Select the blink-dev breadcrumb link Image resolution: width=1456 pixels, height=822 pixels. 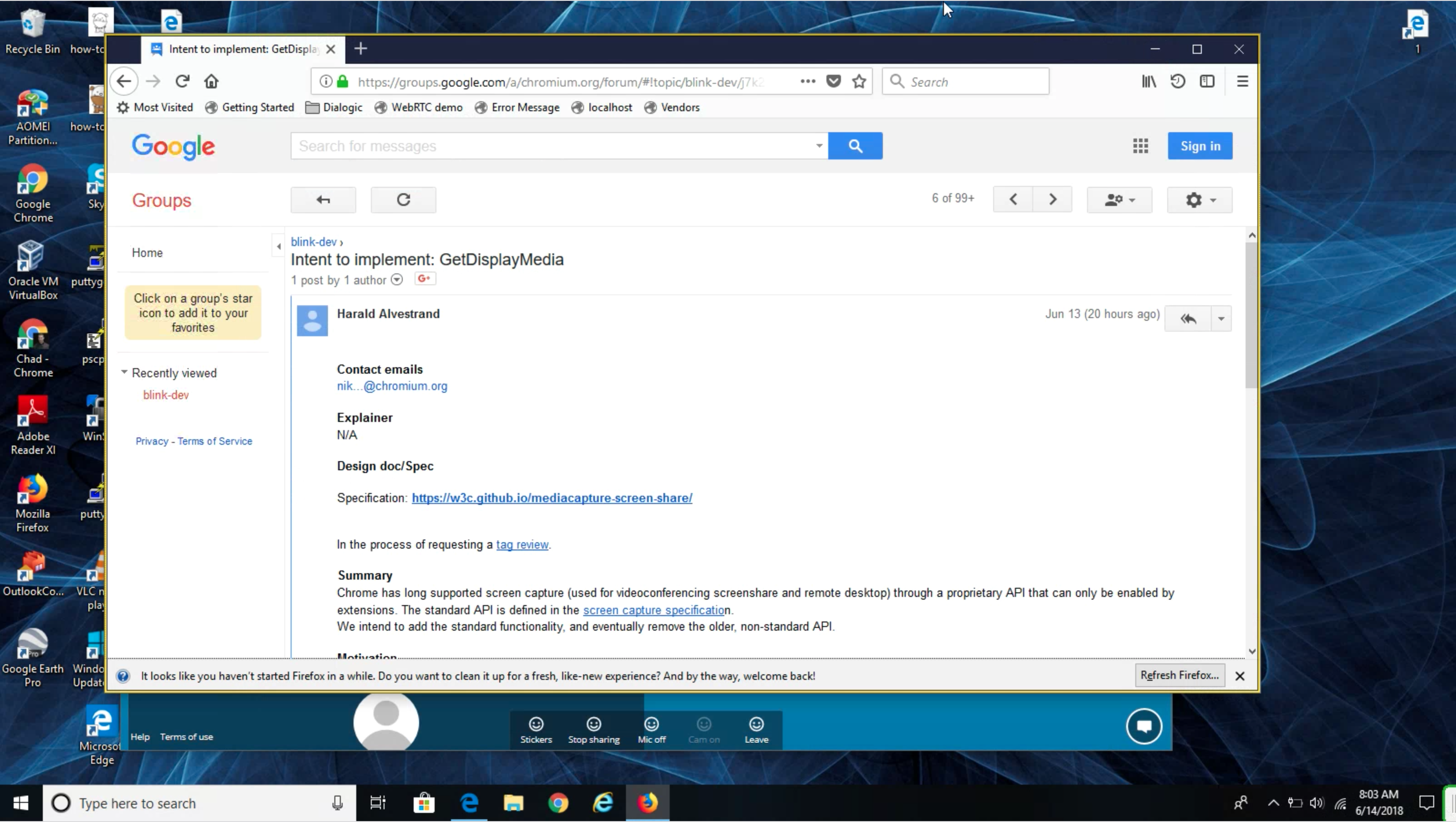coord(313,241)
